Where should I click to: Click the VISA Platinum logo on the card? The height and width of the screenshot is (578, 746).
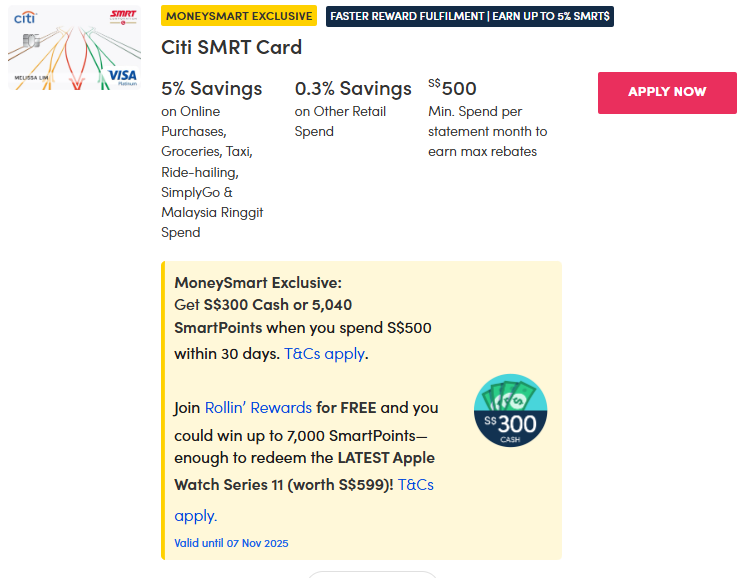pos(122,76)
